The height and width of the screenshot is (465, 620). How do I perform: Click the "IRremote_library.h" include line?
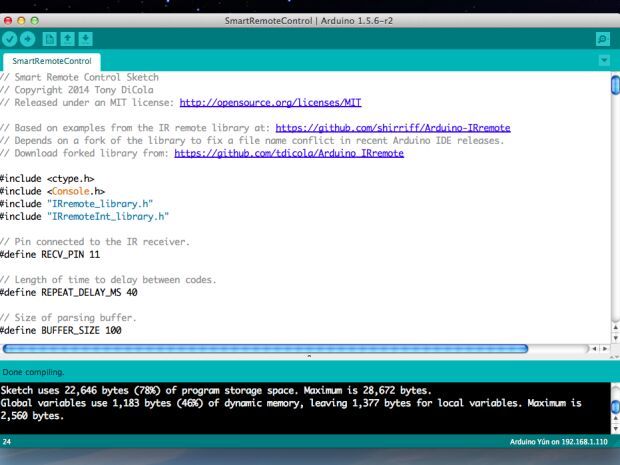point(76,204)
